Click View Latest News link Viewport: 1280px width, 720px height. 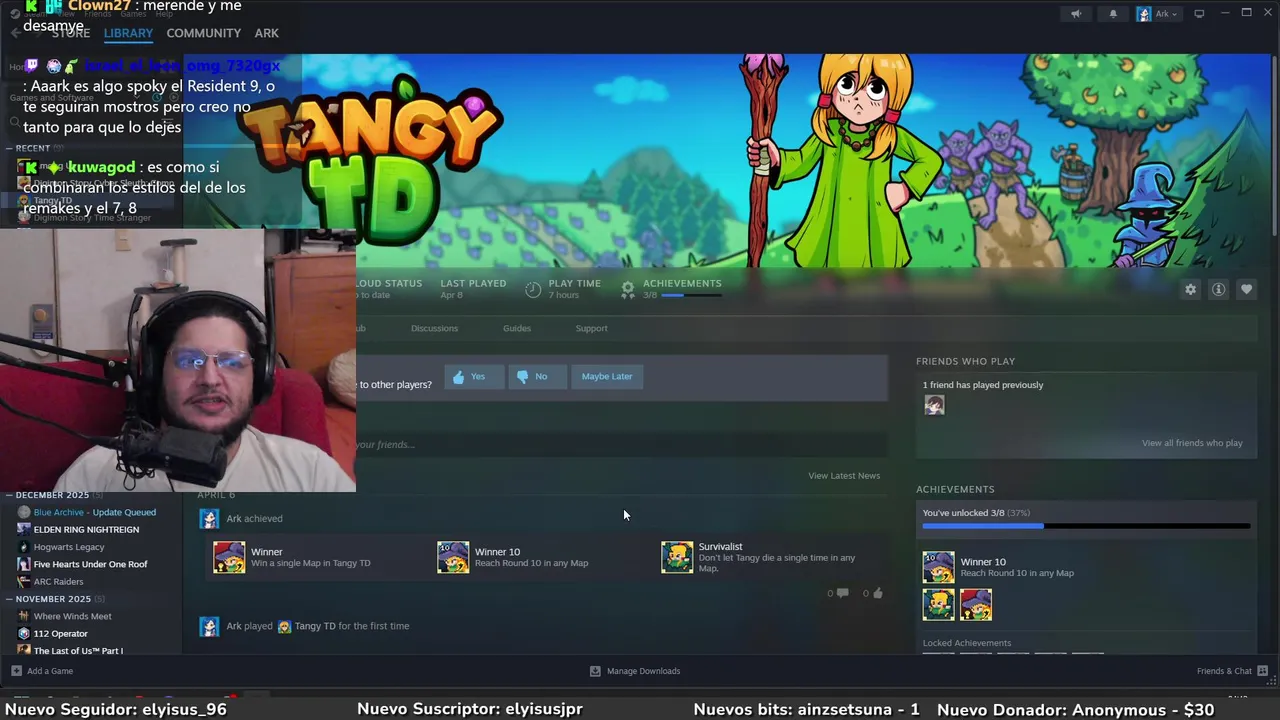(x=844, y=476)
